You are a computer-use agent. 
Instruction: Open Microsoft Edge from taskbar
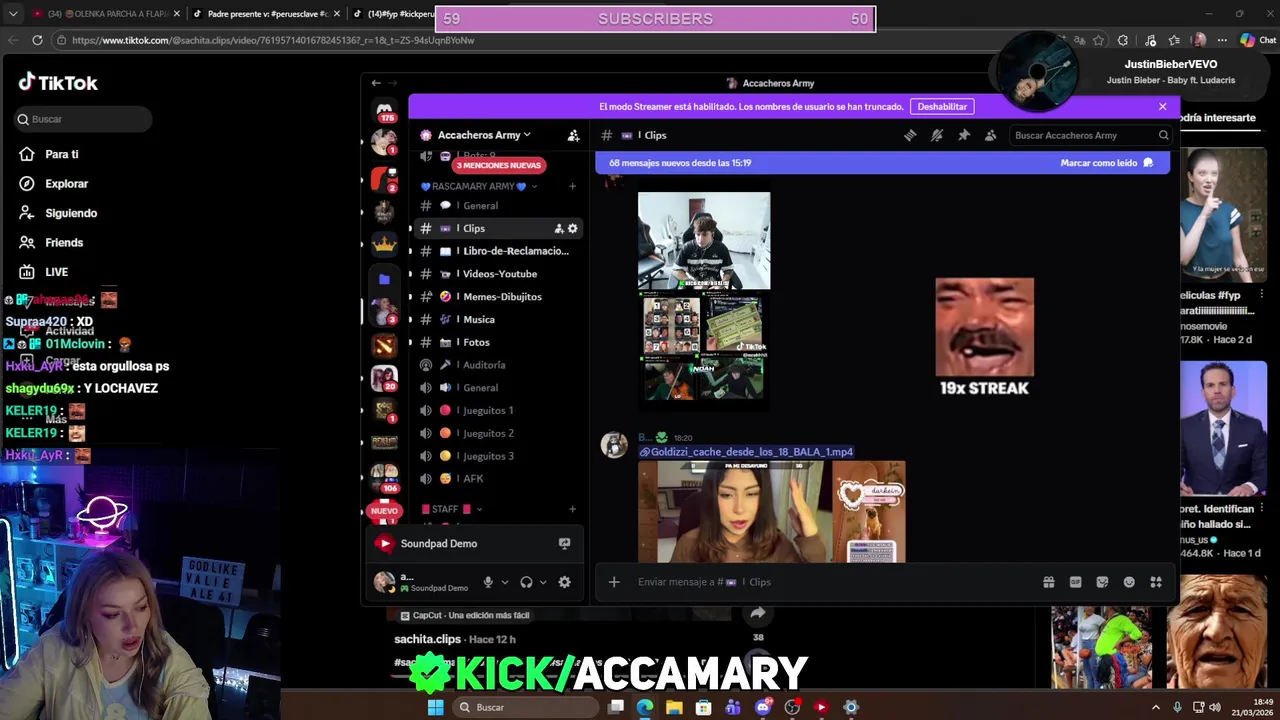click(645, 707)
